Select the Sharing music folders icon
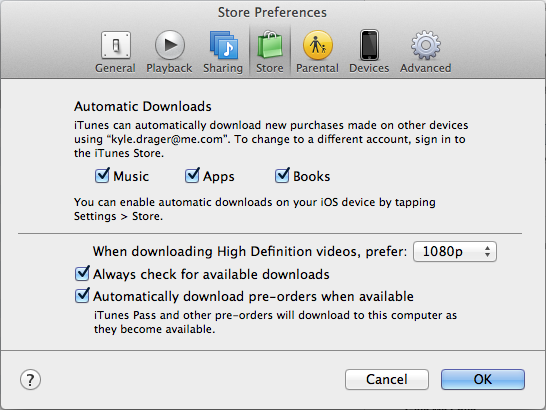Screen dimensions: 546x410 [224, 45]
